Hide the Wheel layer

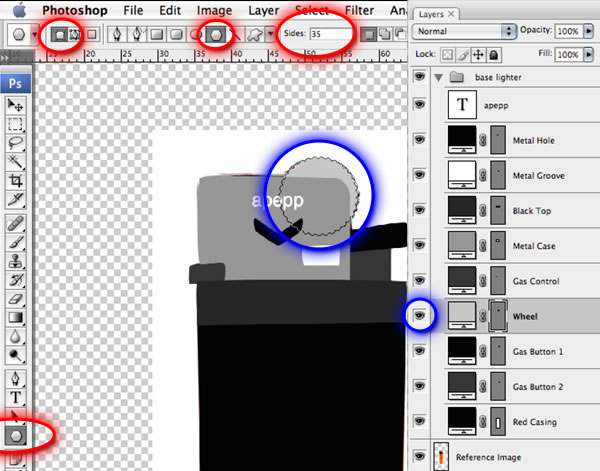pos(420,316)
